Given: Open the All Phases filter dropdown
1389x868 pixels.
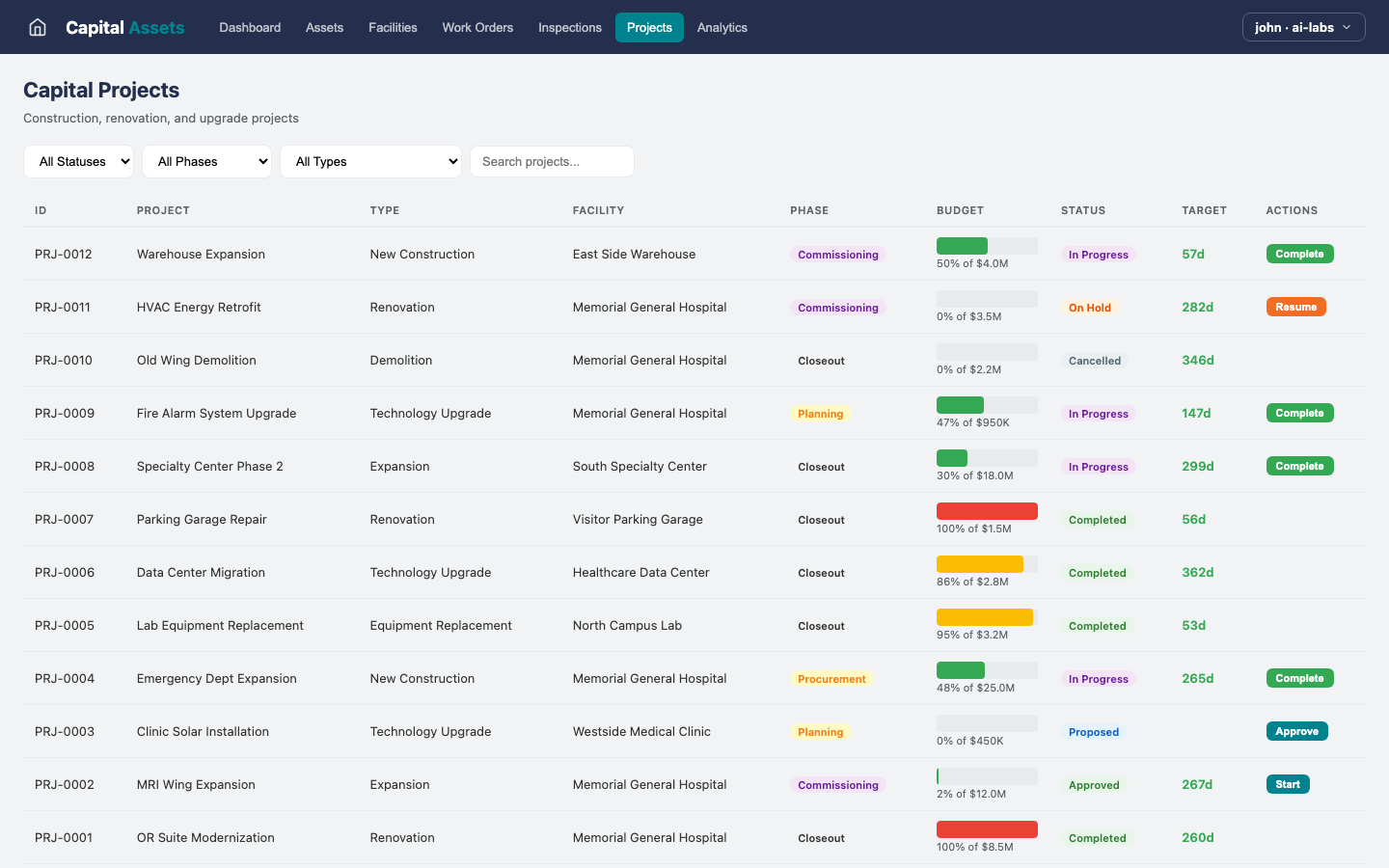Looking at the screenshot, I should (206, 161).
